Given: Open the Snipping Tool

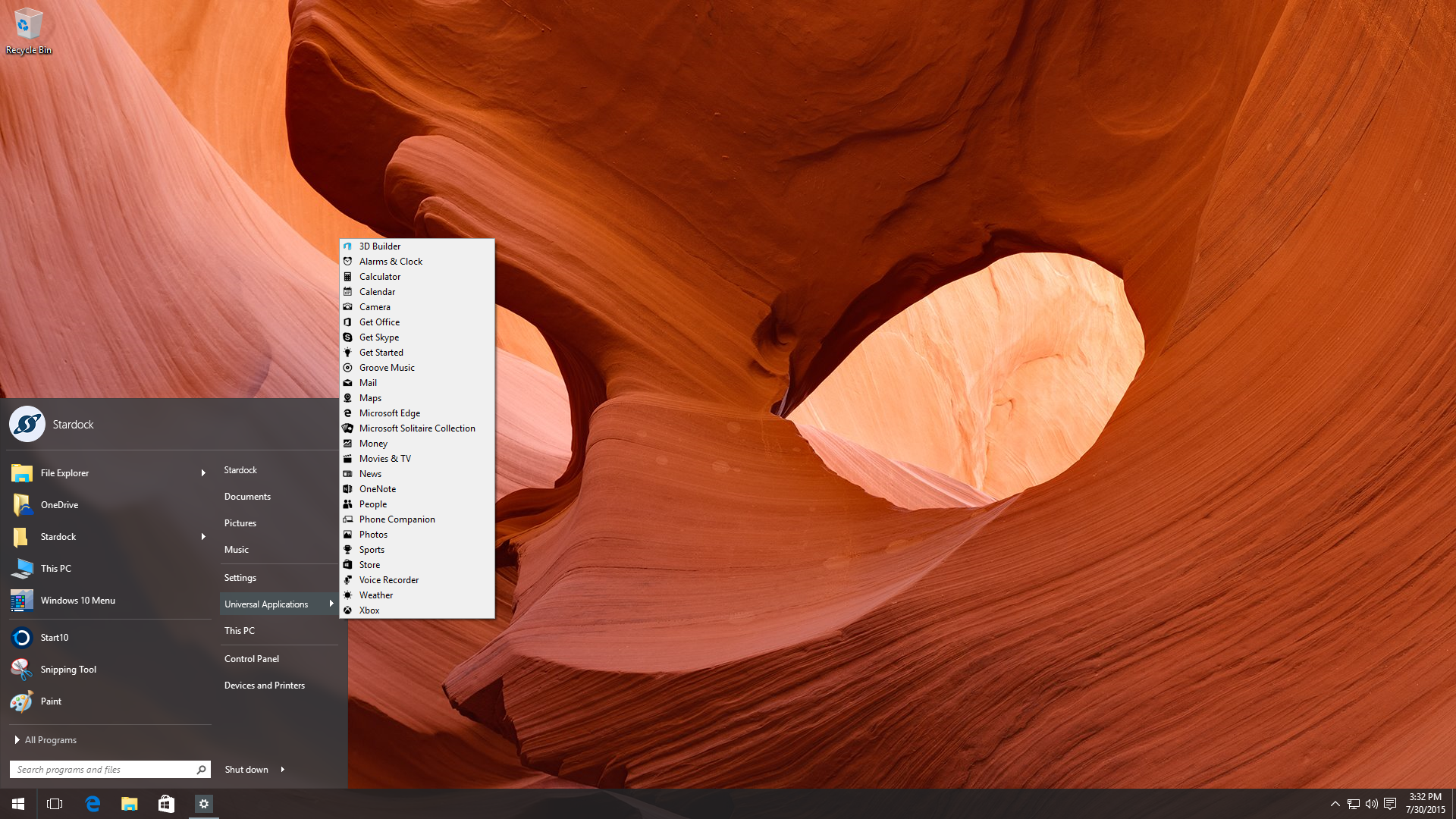Looking at the screenshot, I should 67,670.
